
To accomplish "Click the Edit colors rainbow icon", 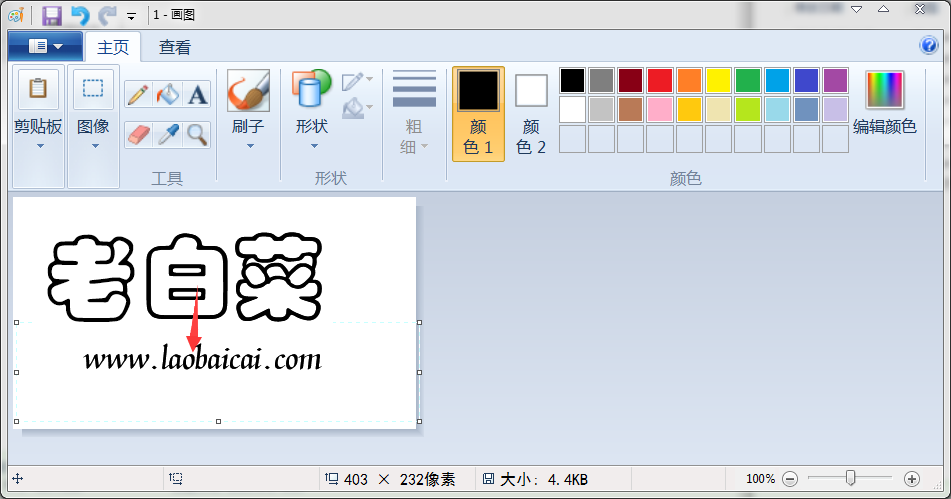I will click(x=885, y=90).
